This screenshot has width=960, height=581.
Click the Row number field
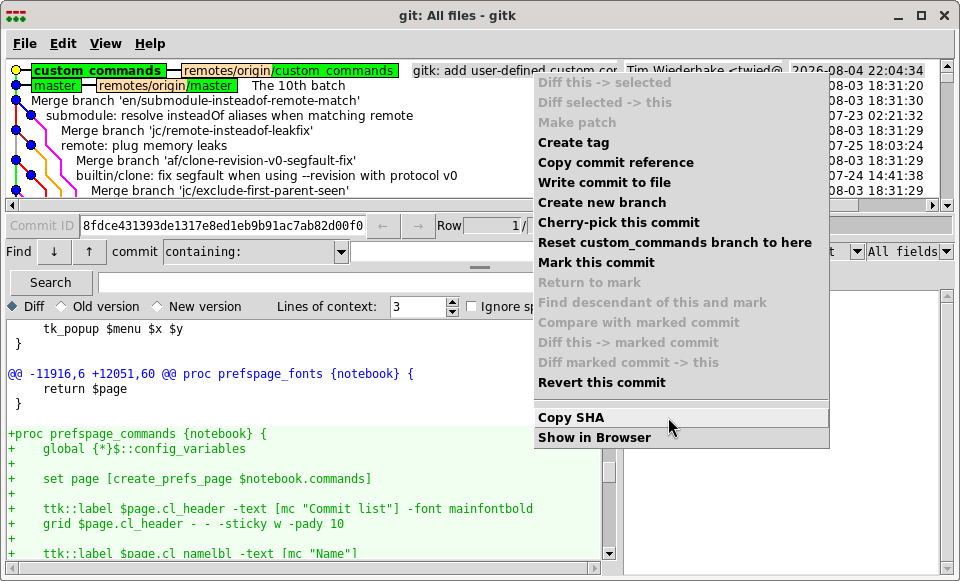coord(492,226)
